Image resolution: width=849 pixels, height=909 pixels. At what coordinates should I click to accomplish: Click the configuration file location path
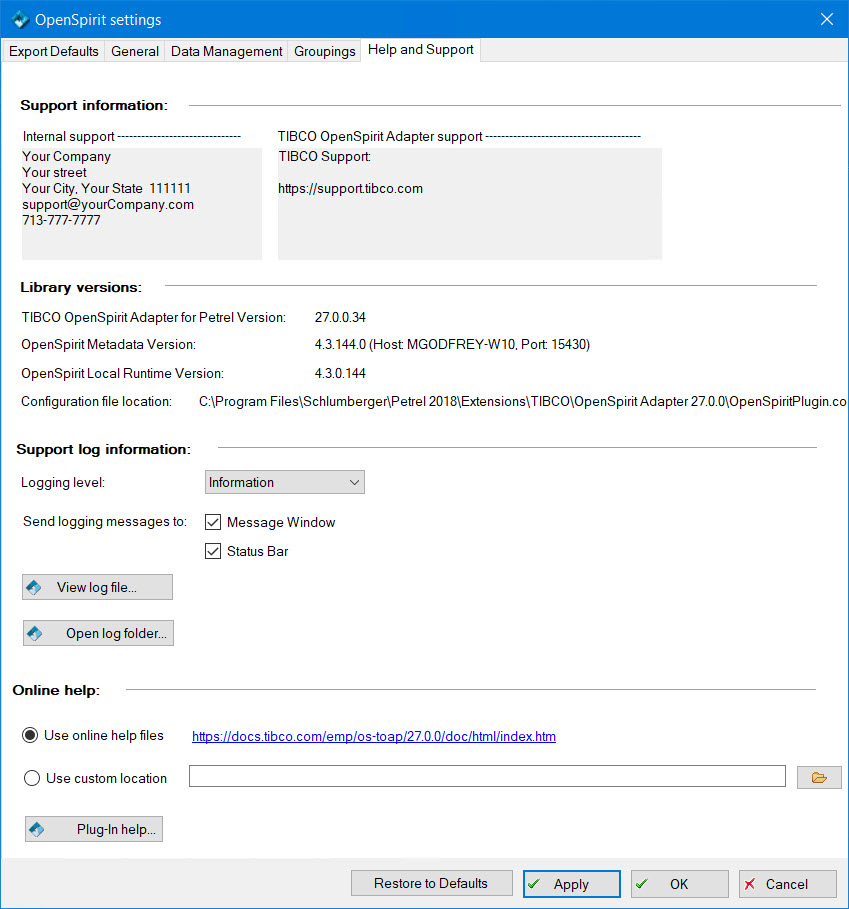click(x=522, y=401)
